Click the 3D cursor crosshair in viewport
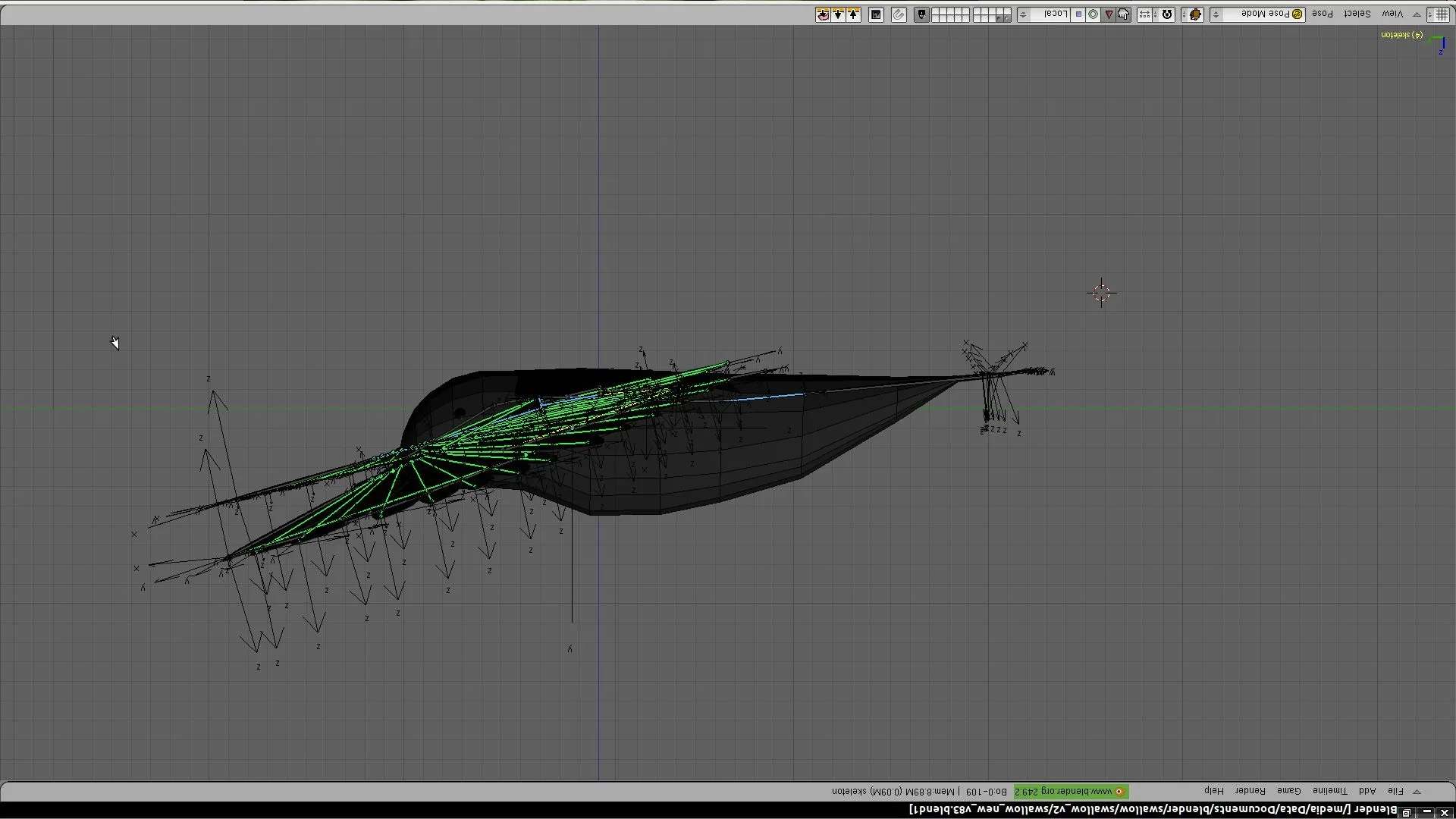Viewport: 1456px width, 819px height. 1101,293
